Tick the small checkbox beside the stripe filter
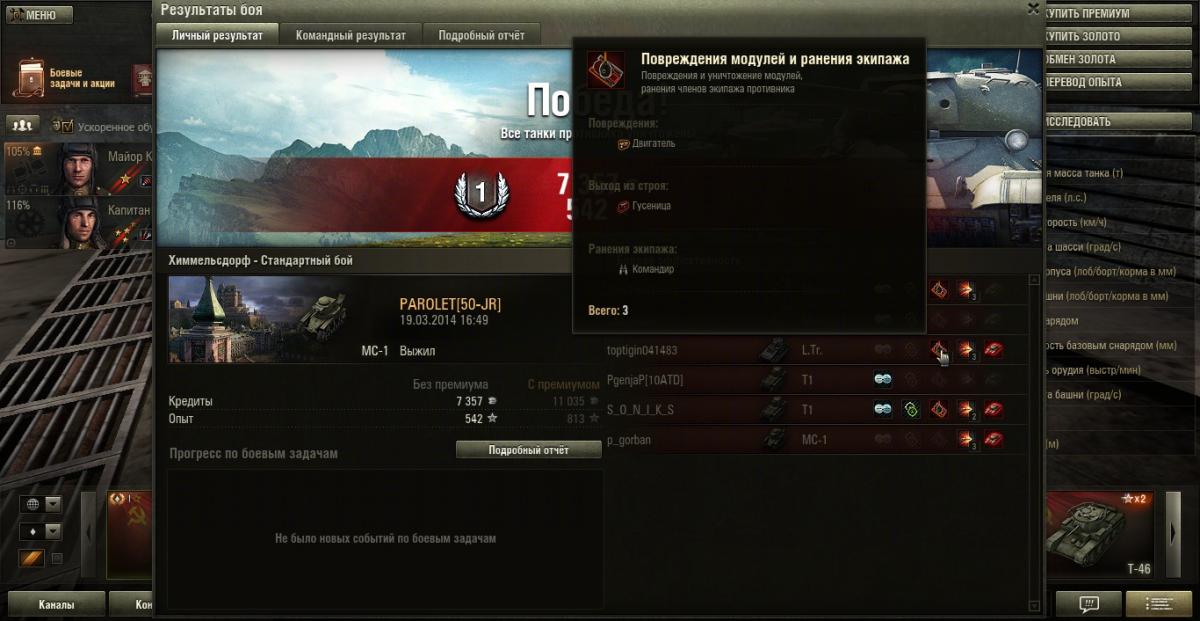 pos(57,558)
